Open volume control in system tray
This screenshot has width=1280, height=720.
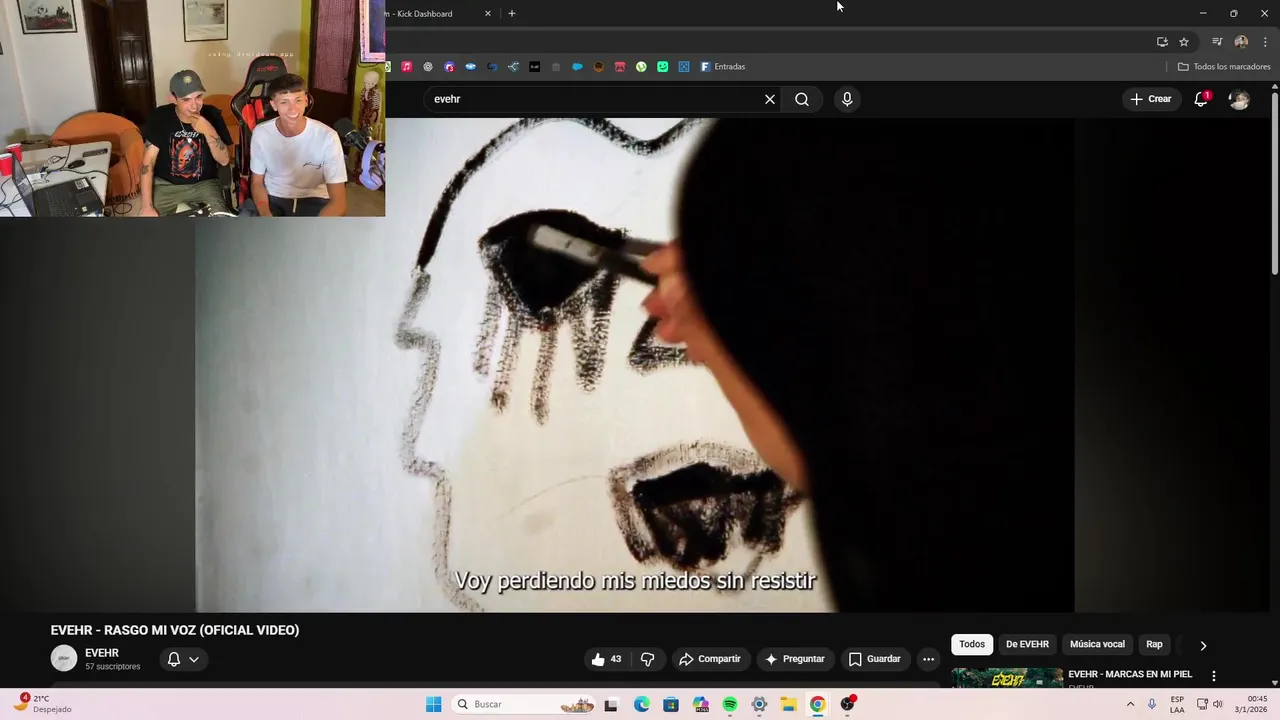pos(1217,704)
